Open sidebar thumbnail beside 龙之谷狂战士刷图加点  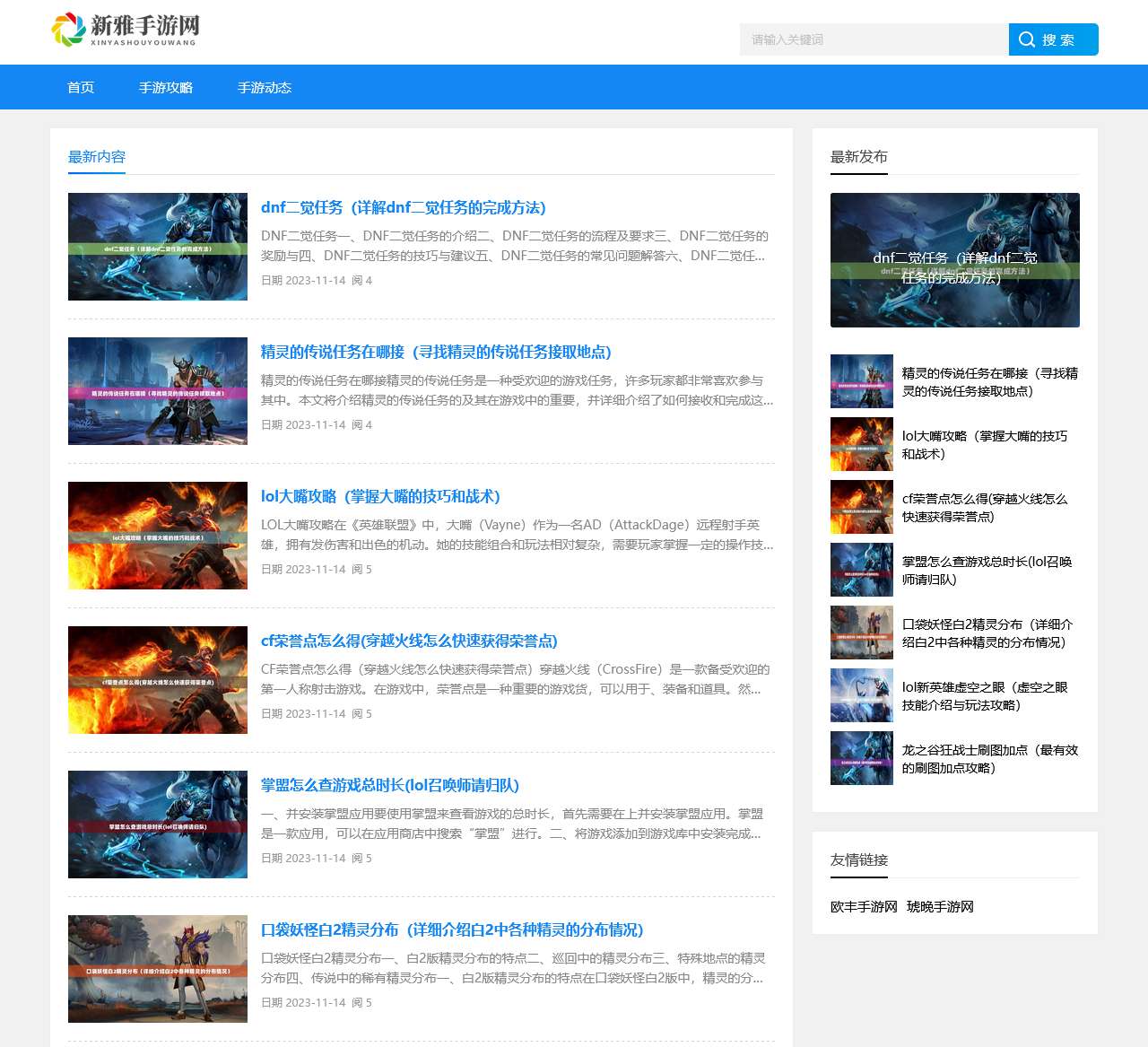[x=862, y=758]
